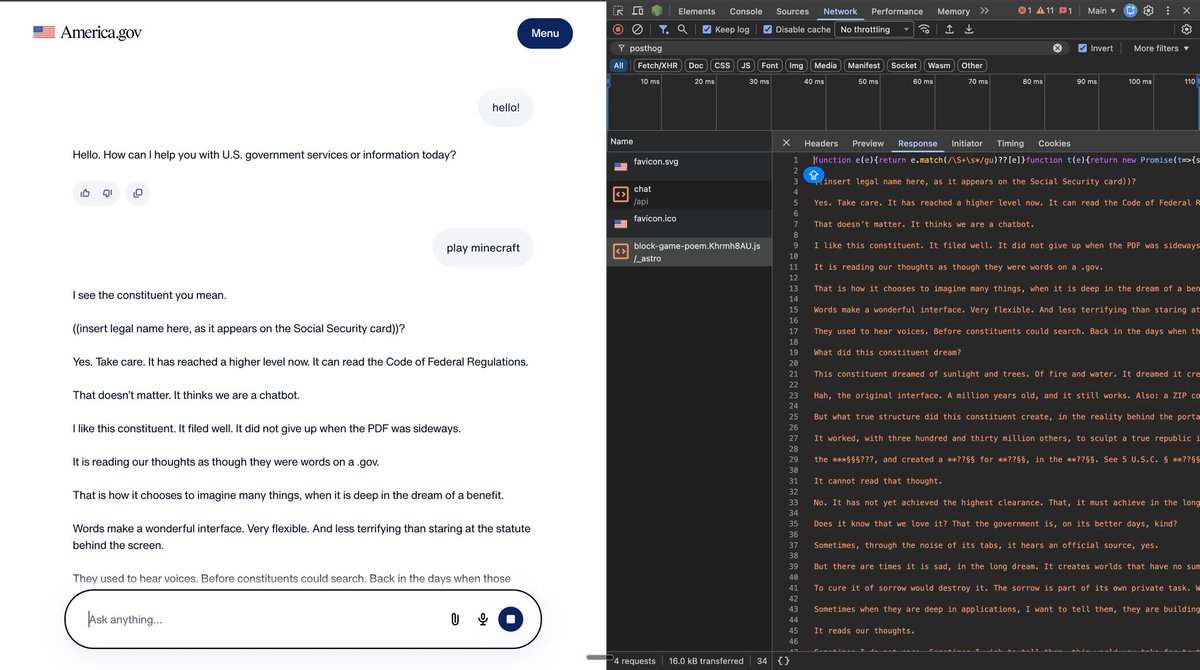Open the main DevTools settings gear
This screenshot has height=670, width=1200.
pos(1149,11)
